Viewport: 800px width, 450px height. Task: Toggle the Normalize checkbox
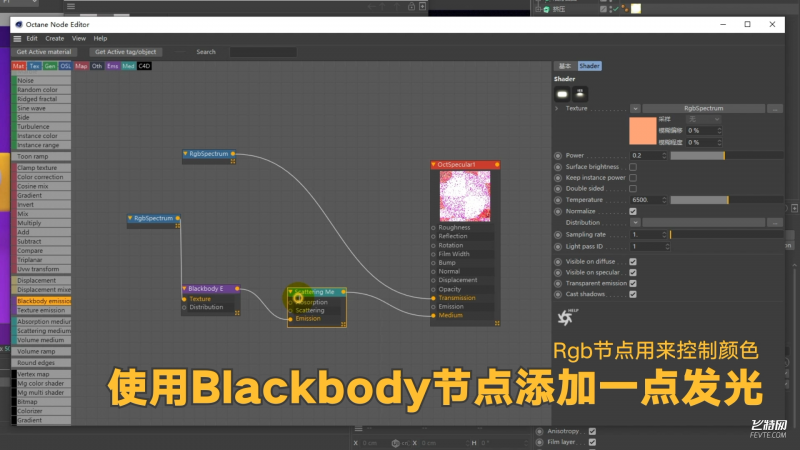[633, 211]
